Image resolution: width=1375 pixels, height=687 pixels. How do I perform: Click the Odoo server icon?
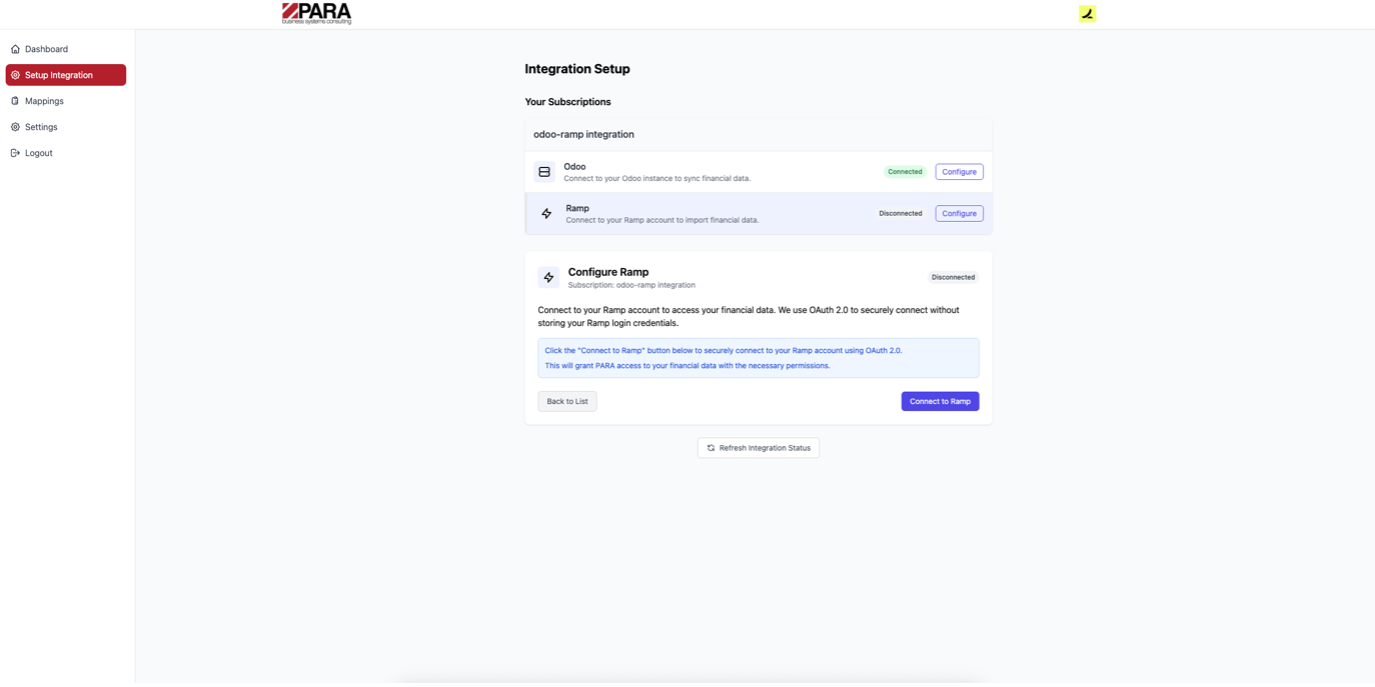544,172
